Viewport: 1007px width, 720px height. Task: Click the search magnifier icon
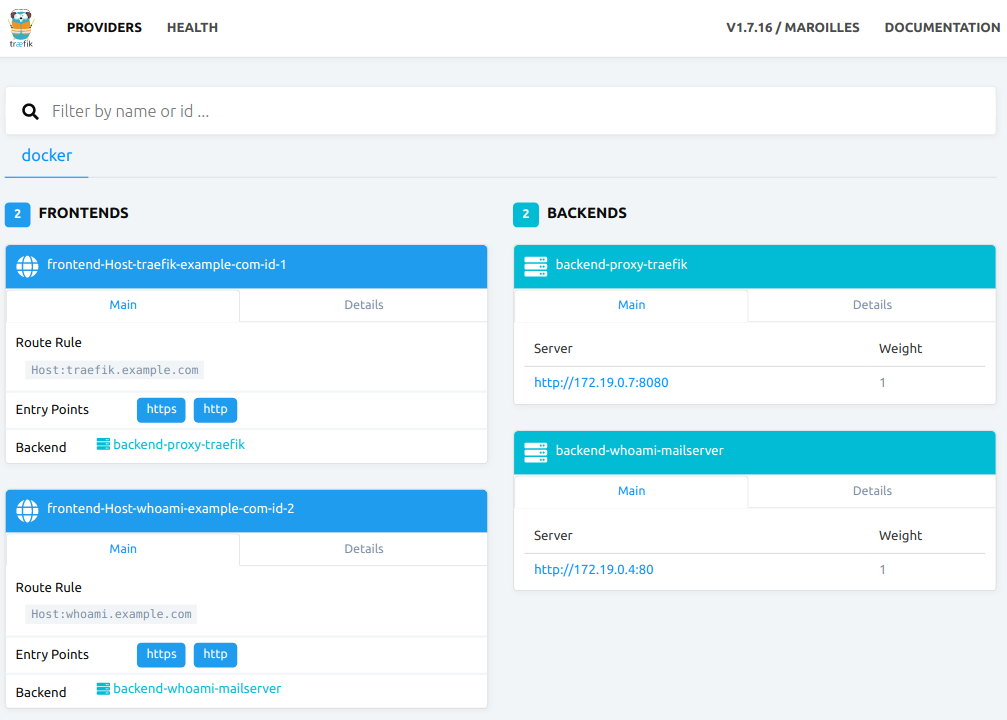(30, 112)
